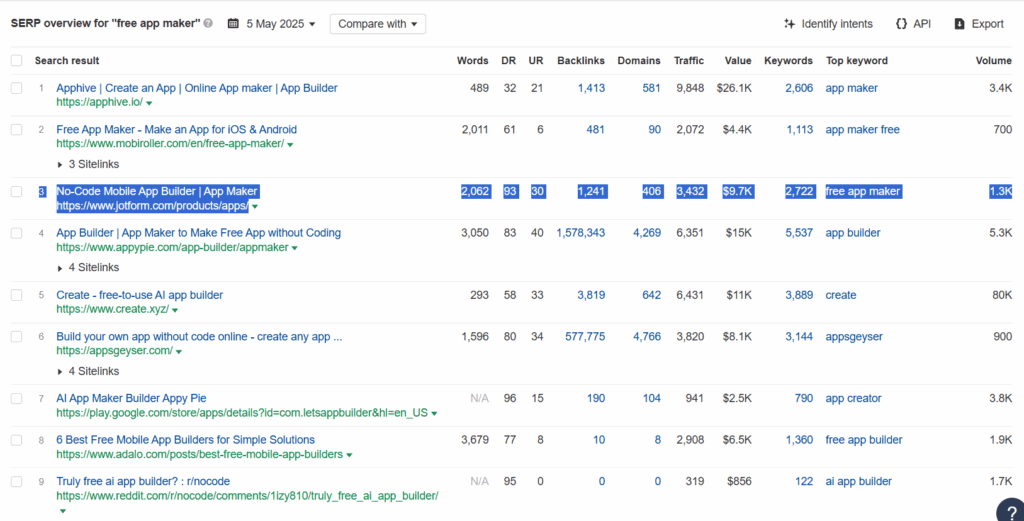
Task: Check the box for No-Code Mobile App Builder row
Action: (16, 191)
